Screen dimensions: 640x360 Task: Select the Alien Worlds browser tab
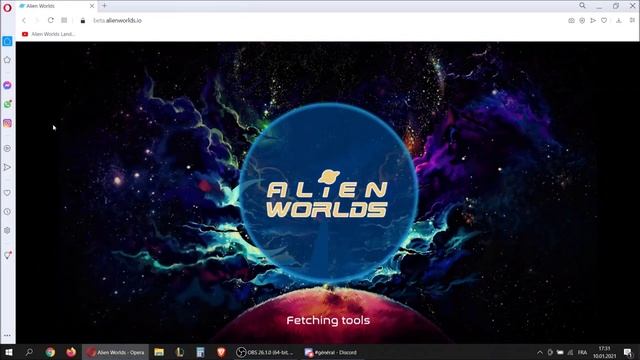[56, 6]
